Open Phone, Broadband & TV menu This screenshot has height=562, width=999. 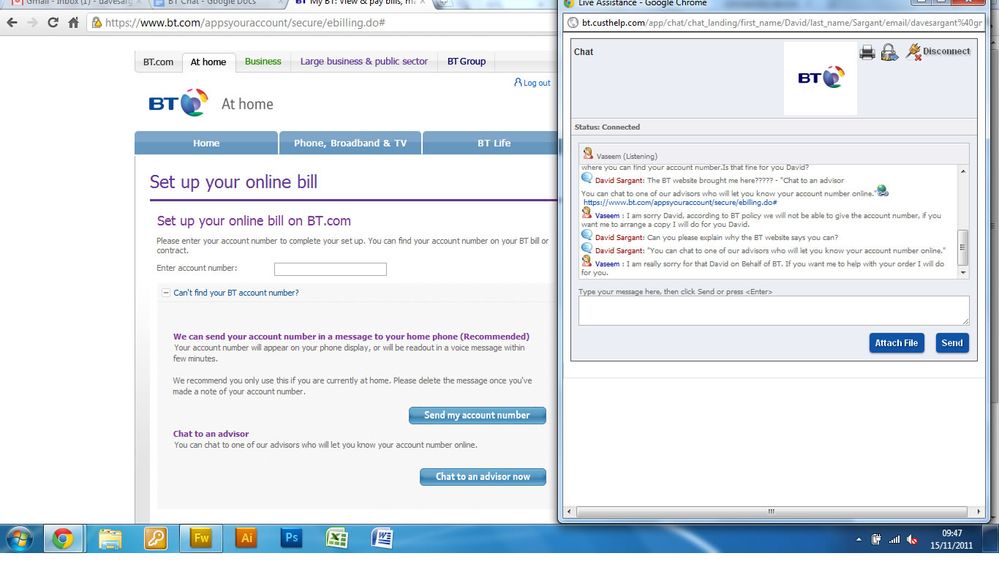350,143
